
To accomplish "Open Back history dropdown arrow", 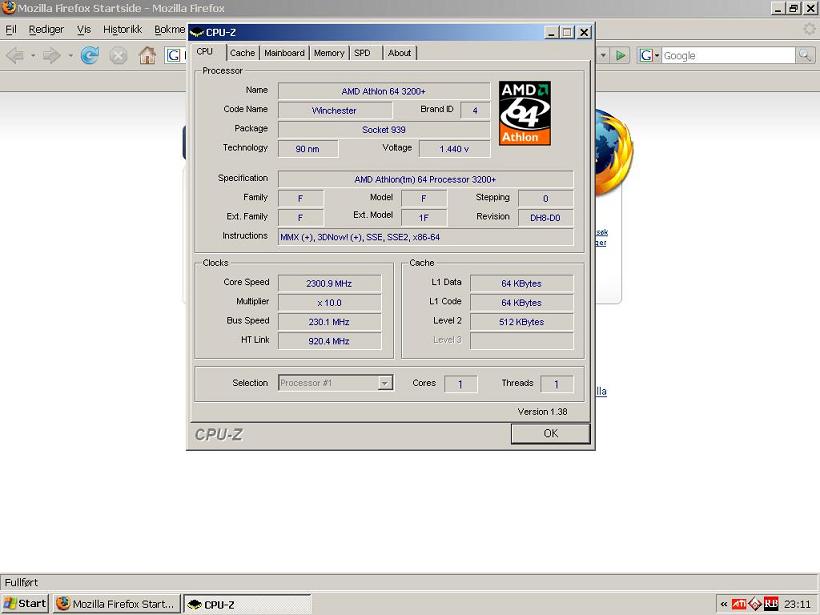I will pyautogui.click(x=32, y=55).
